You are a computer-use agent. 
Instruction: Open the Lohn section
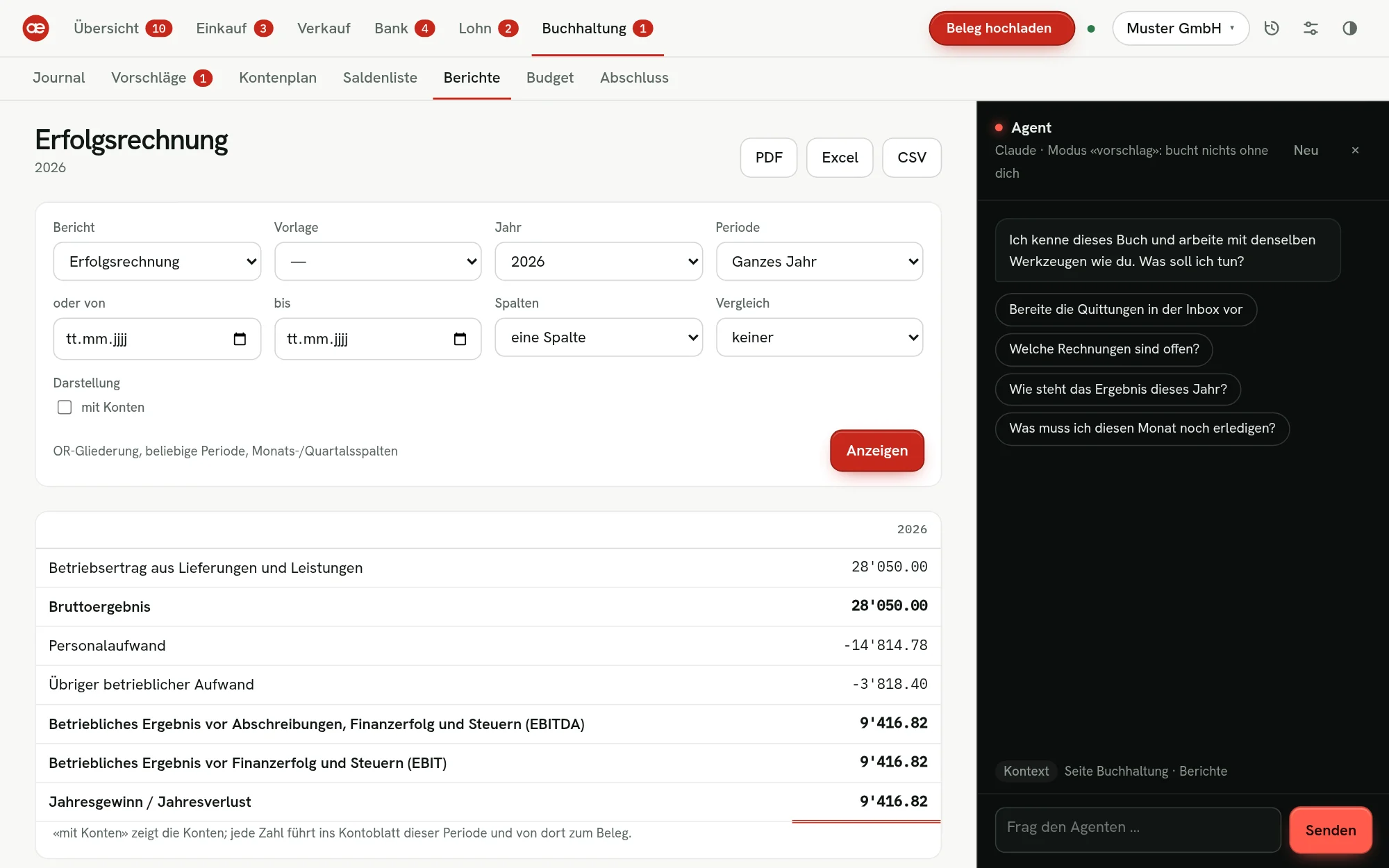click(x=488, y=28)
